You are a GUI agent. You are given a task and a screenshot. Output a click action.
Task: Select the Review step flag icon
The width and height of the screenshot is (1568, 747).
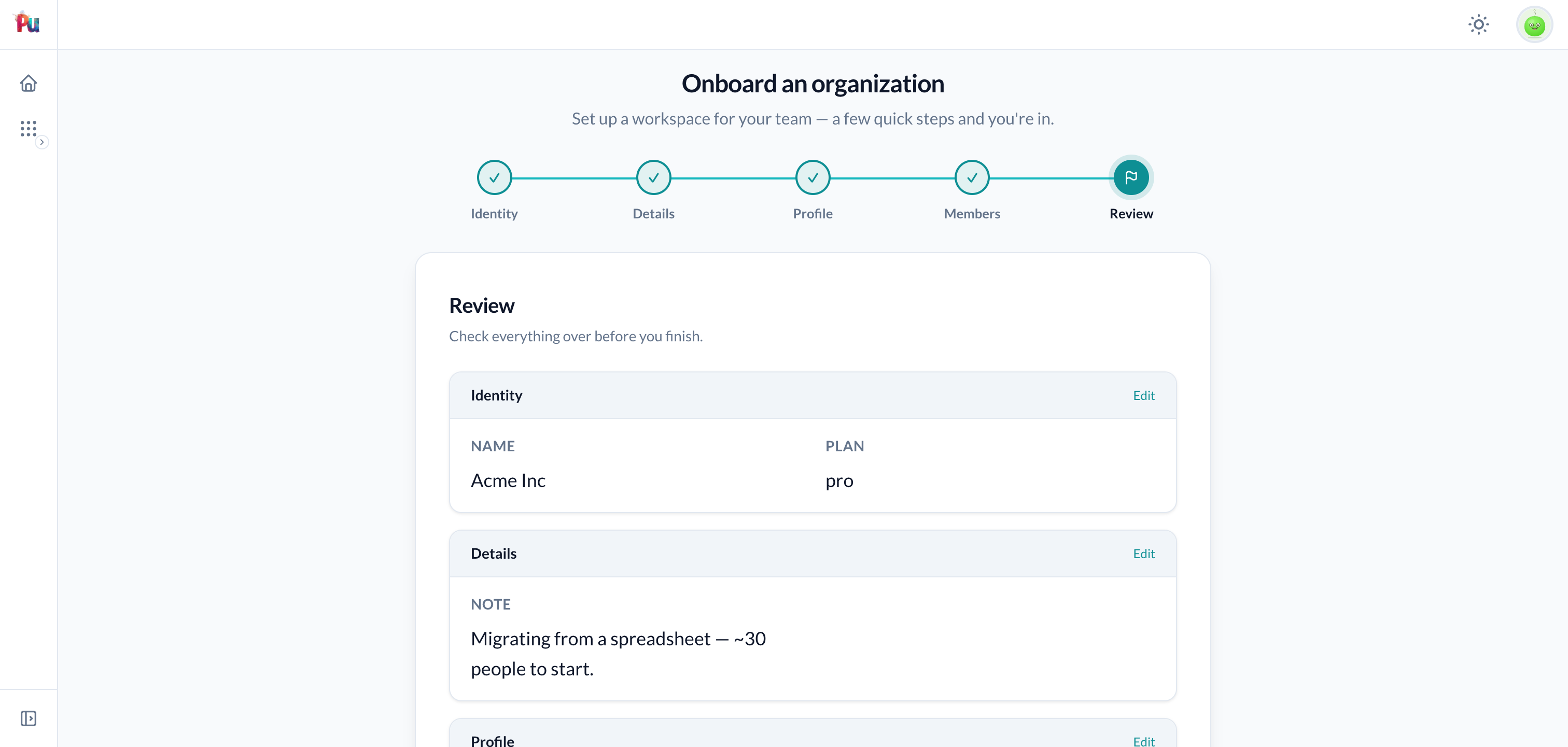[x=1131, y=177]
